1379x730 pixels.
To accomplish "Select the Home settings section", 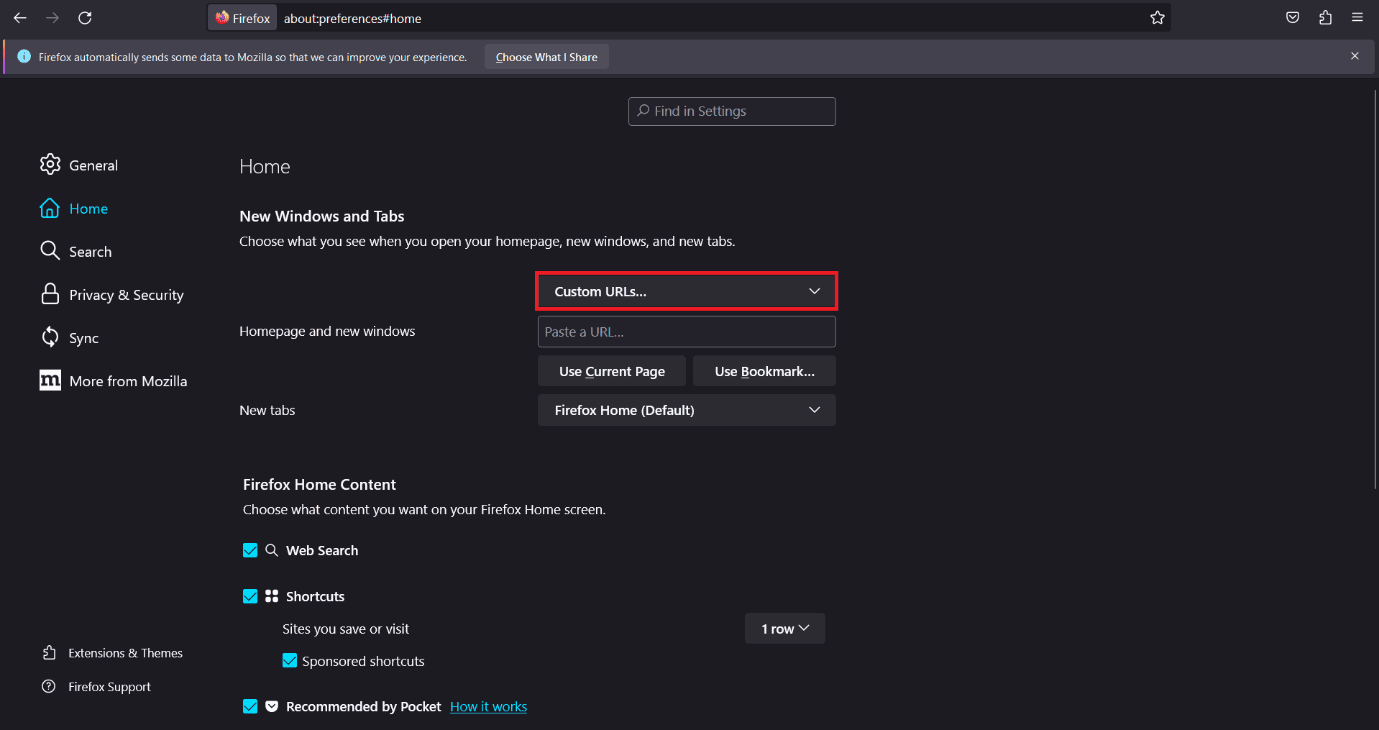I will pos(88,209).
